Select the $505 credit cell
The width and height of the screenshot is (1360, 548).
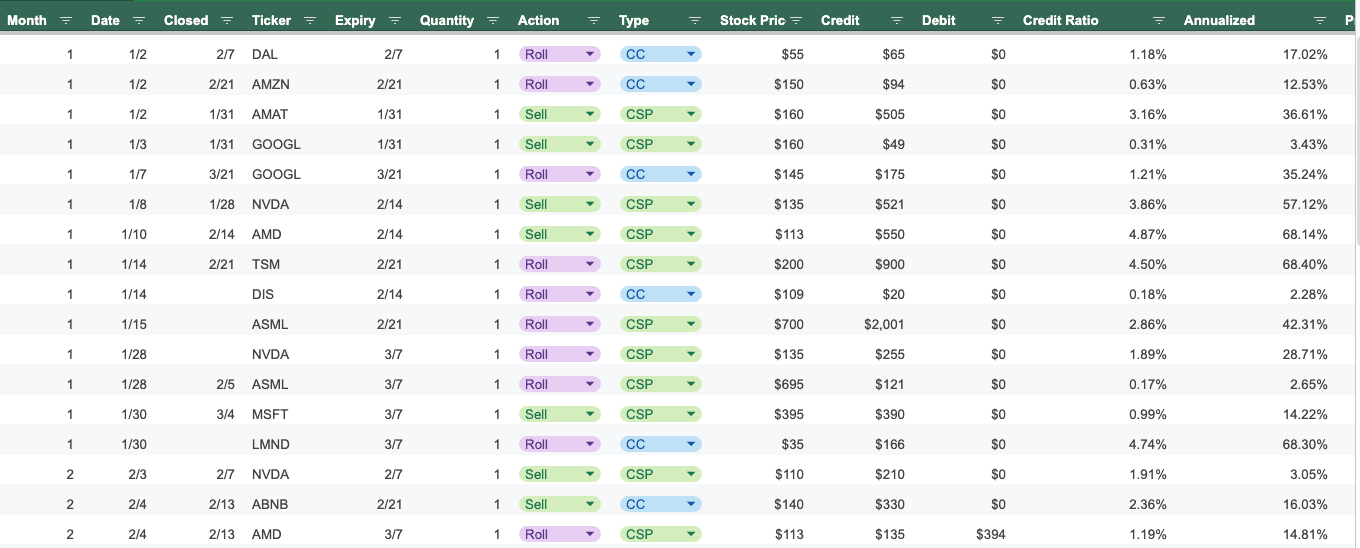[890, 114]
